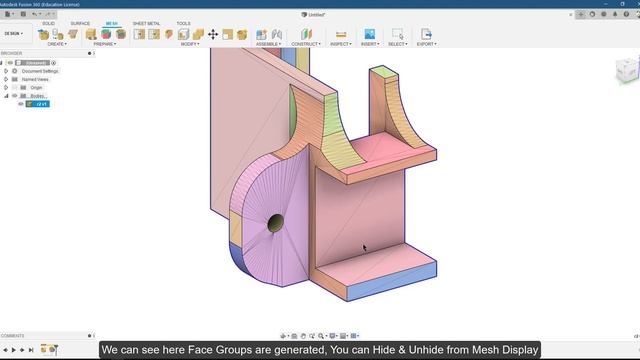Open the Assemble dropdown menu
This screenshot has height=360, width=640.
pos(268,44)
